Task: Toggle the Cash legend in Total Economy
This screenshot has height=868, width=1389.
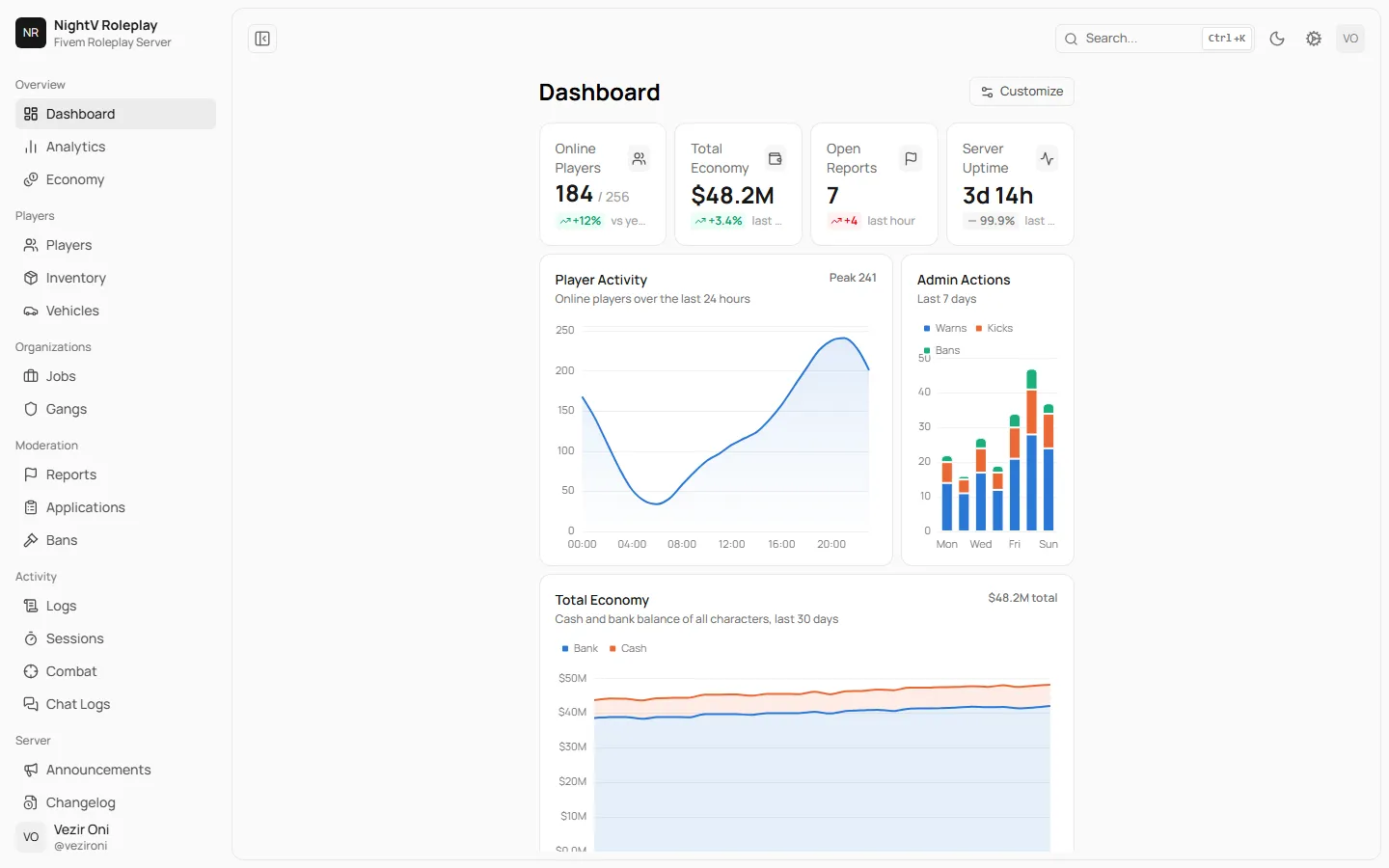Action: point(628,648)
